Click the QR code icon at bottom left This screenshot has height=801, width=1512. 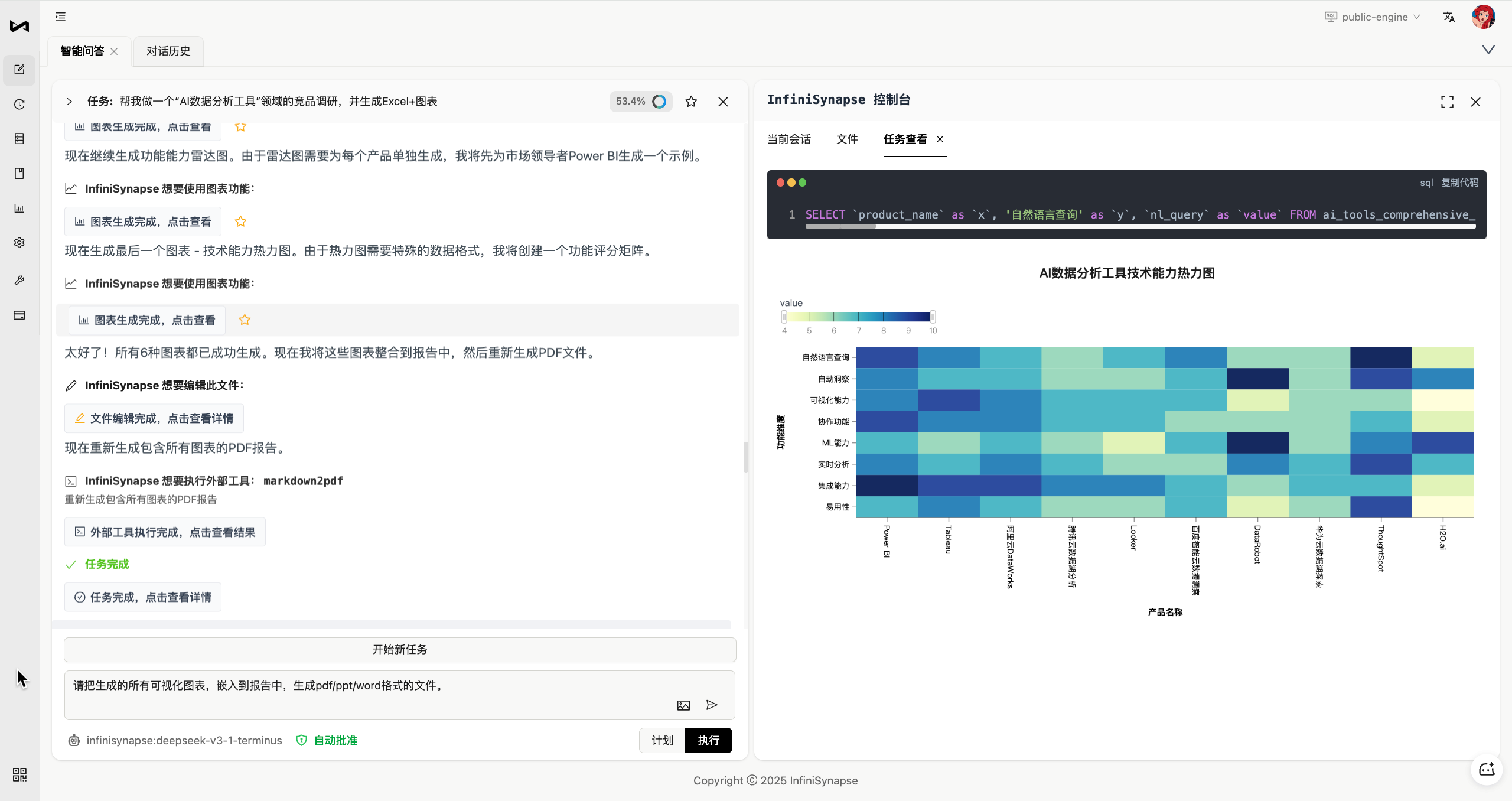pyautogui.click(x=19, y=774)
